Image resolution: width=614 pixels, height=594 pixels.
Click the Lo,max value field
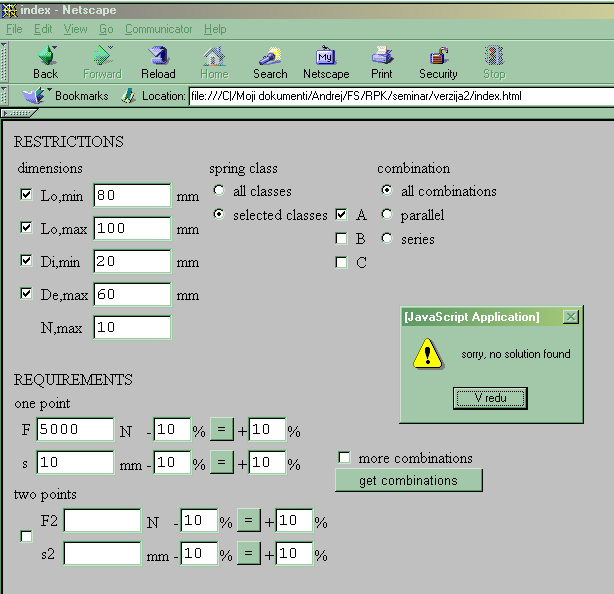click(132, 228)
